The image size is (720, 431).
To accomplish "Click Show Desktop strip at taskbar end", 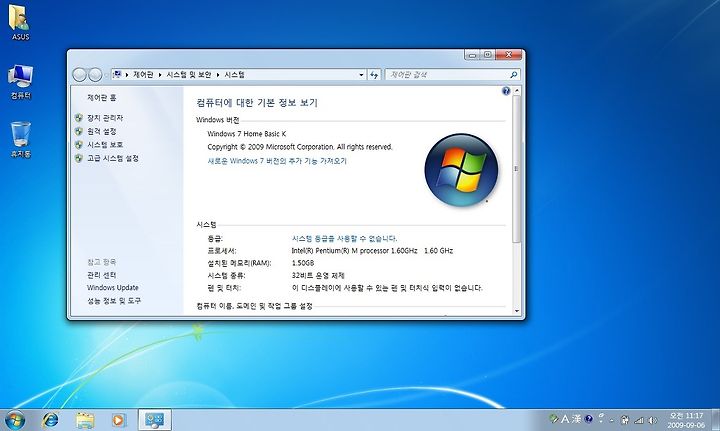I will point(715,420).
